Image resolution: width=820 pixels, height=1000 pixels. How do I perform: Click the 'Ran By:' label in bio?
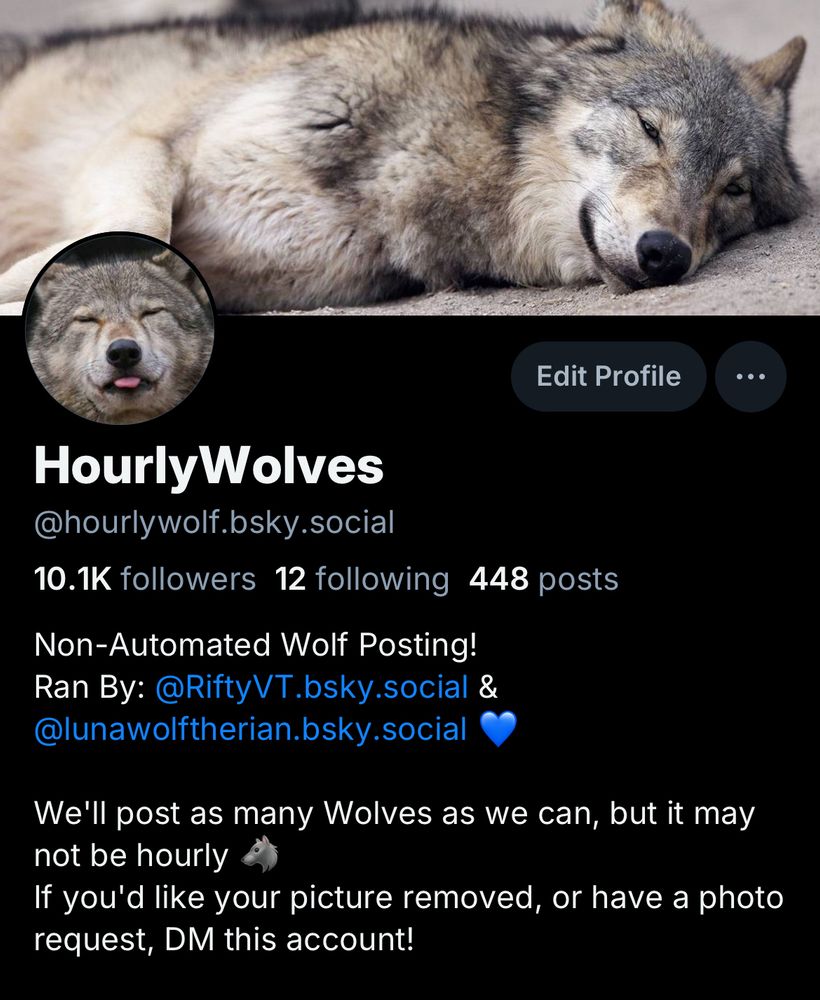(90, 687)
